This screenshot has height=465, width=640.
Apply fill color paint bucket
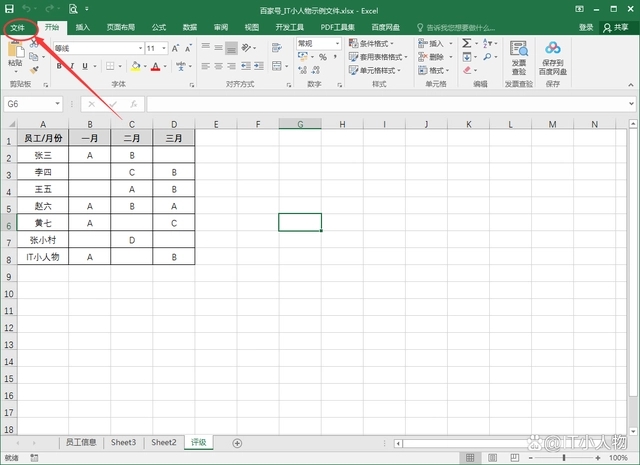[x=136, y=66]
